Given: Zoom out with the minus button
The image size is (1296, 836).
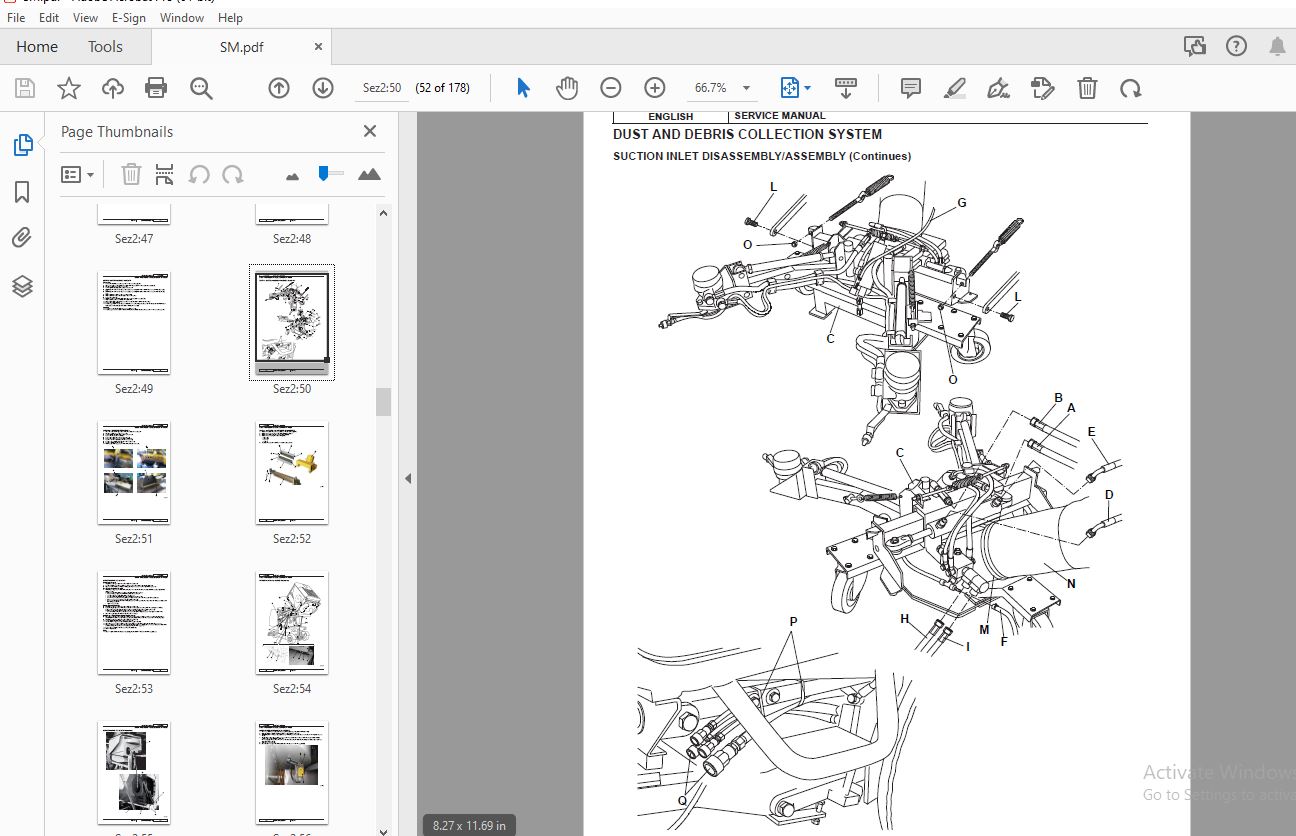Looking at the screenshot, I should click(x=611, y=88).
